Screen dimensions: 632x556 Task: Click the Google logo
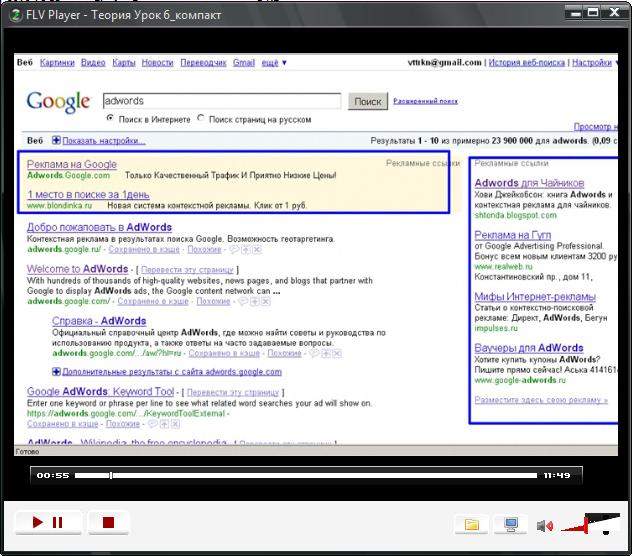pyautogui.click(x=58, y=102)
